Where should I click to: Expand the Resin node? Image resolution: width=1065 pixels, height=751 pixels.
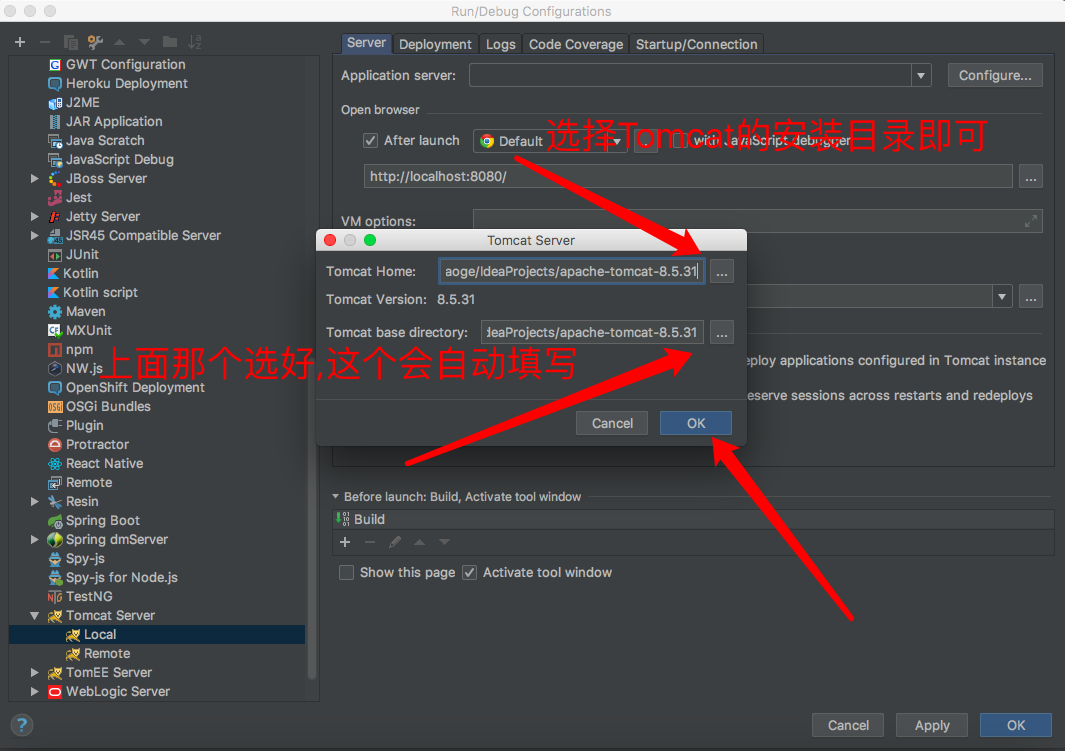coord(35,502)
